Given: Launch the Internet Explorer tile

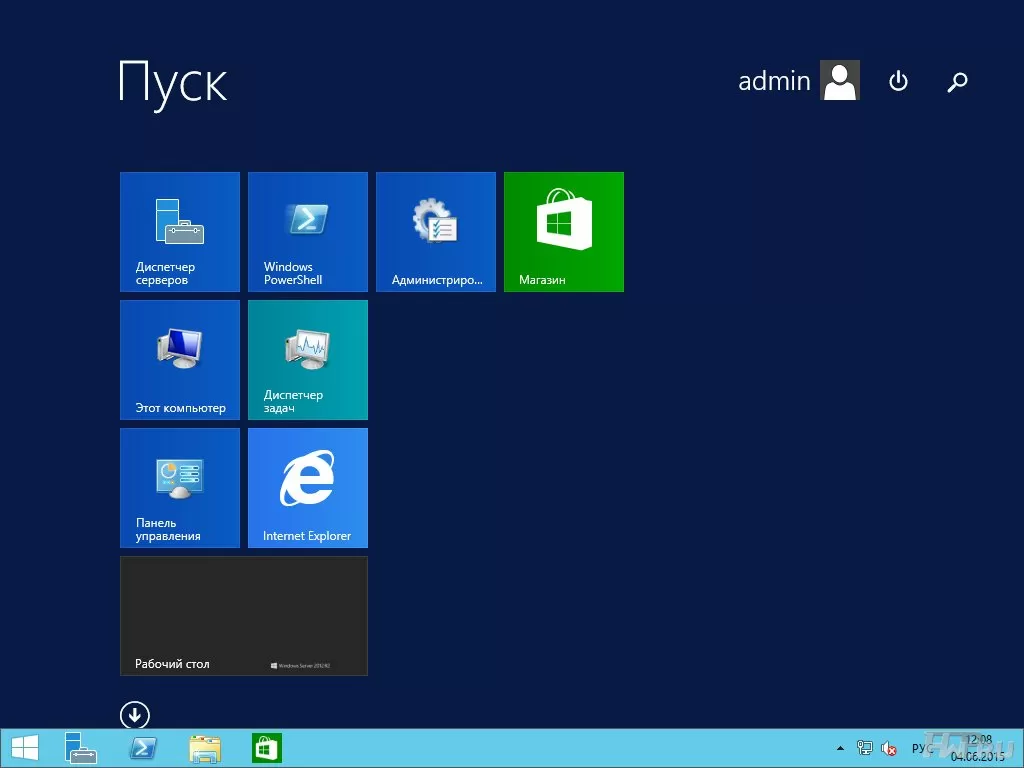Looking at the screenshot, I should pyautogui.click(x=308, y=488).
